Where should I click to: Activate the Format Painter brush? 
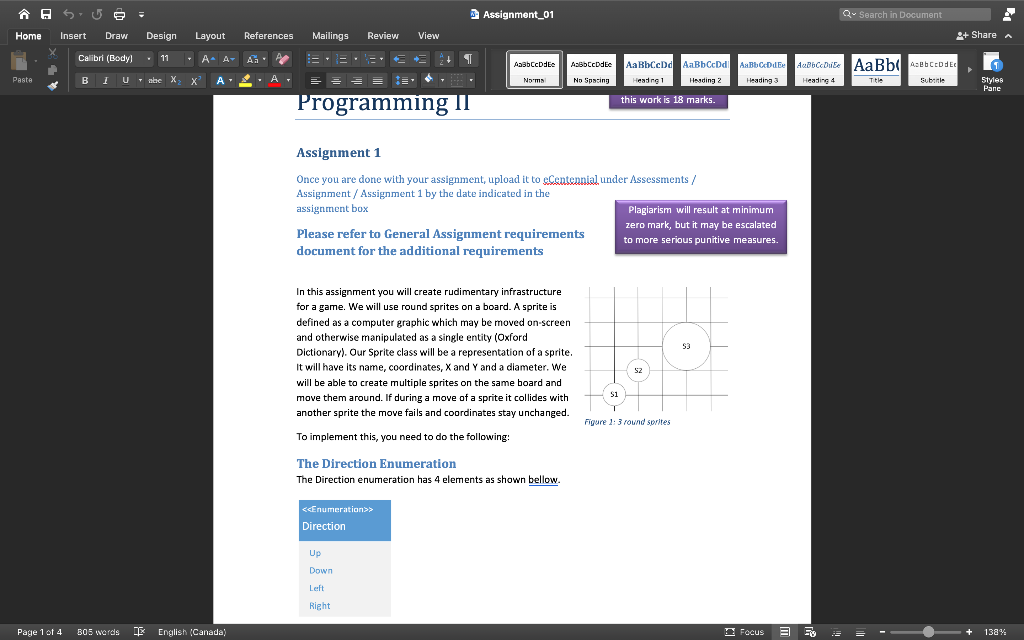point(53,86)
